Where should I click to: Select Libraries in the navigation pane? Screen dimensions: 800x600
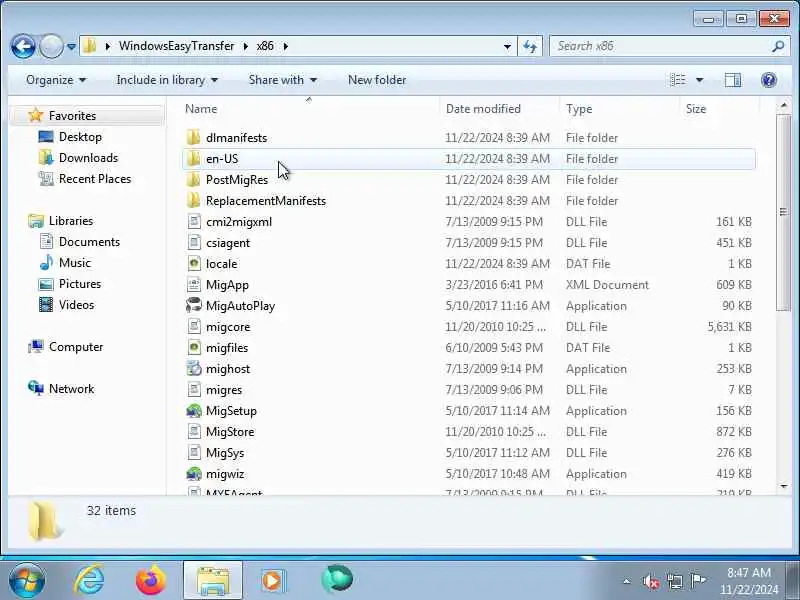[x=71, y=221]
